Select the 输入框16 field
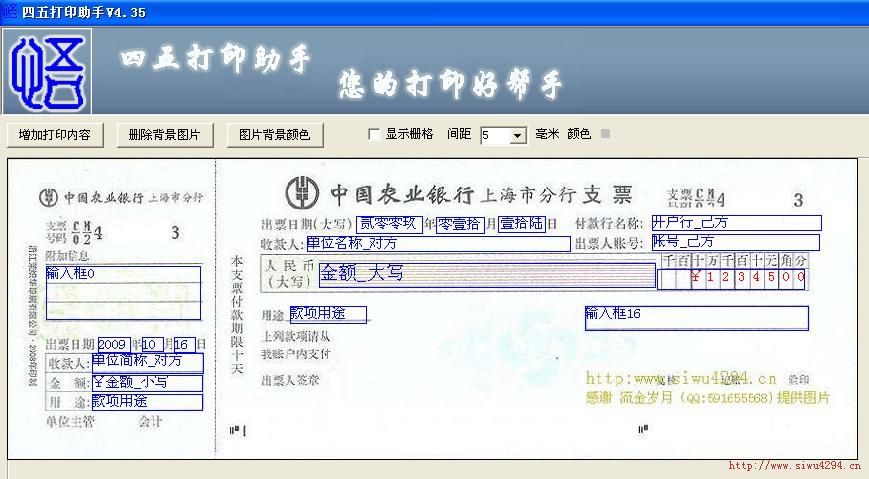Screen dimensions: 869x479 [x=696, y=318]
